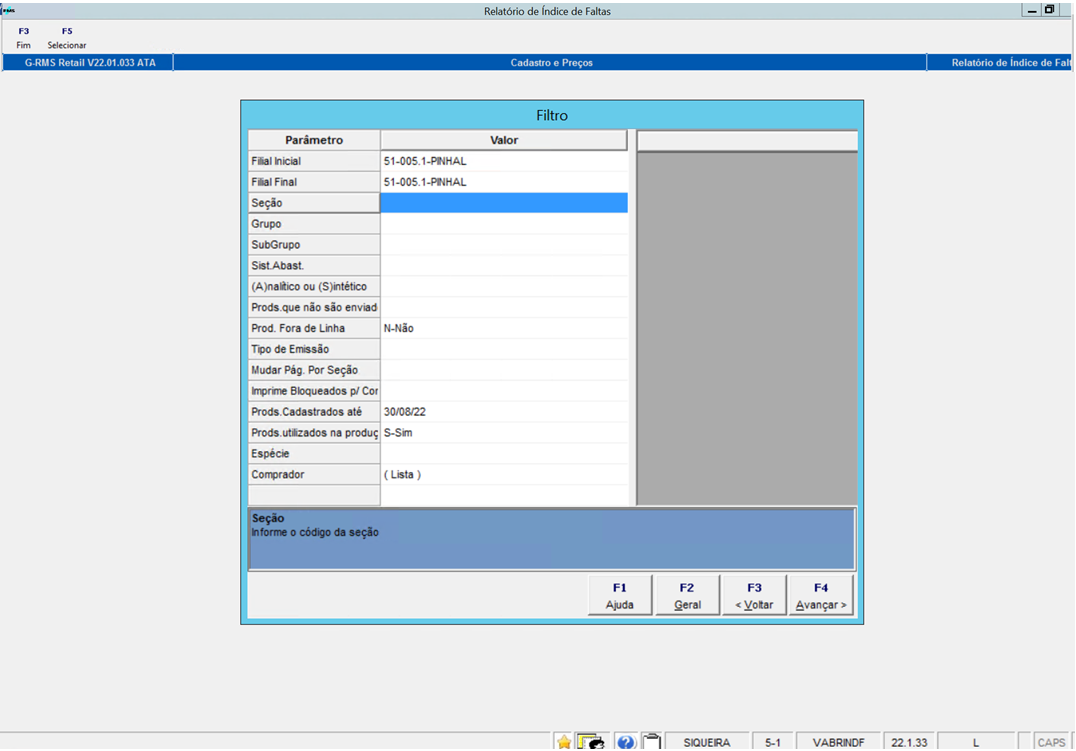Click the RMS application icon in title bar
Viewport: 1076px width, 751px height.
click(x=8, y=10)
